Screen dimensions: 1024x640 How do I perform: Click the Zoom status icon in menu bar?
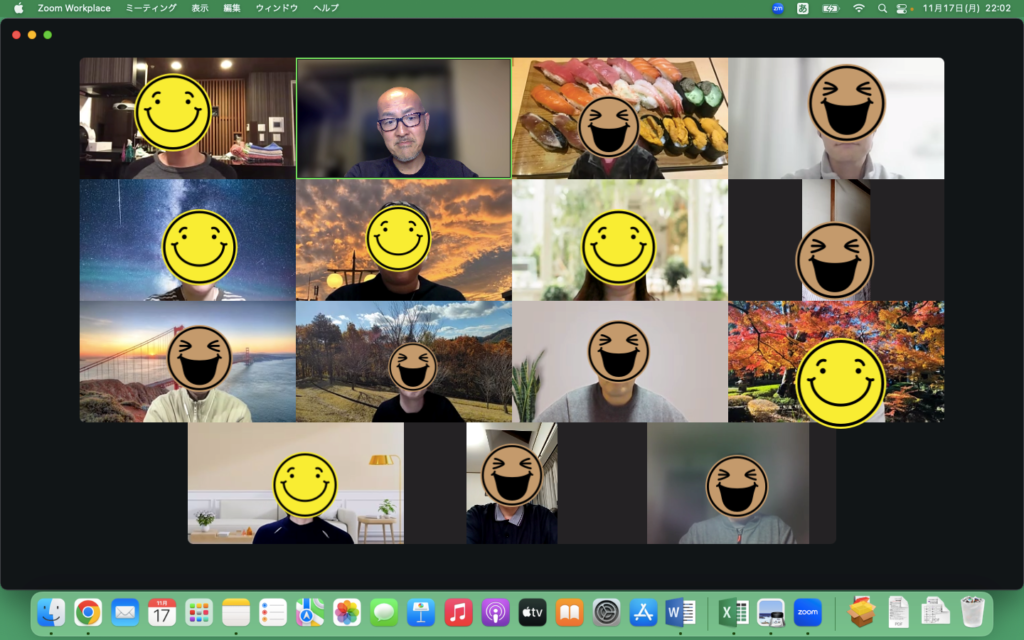point(778,8)
